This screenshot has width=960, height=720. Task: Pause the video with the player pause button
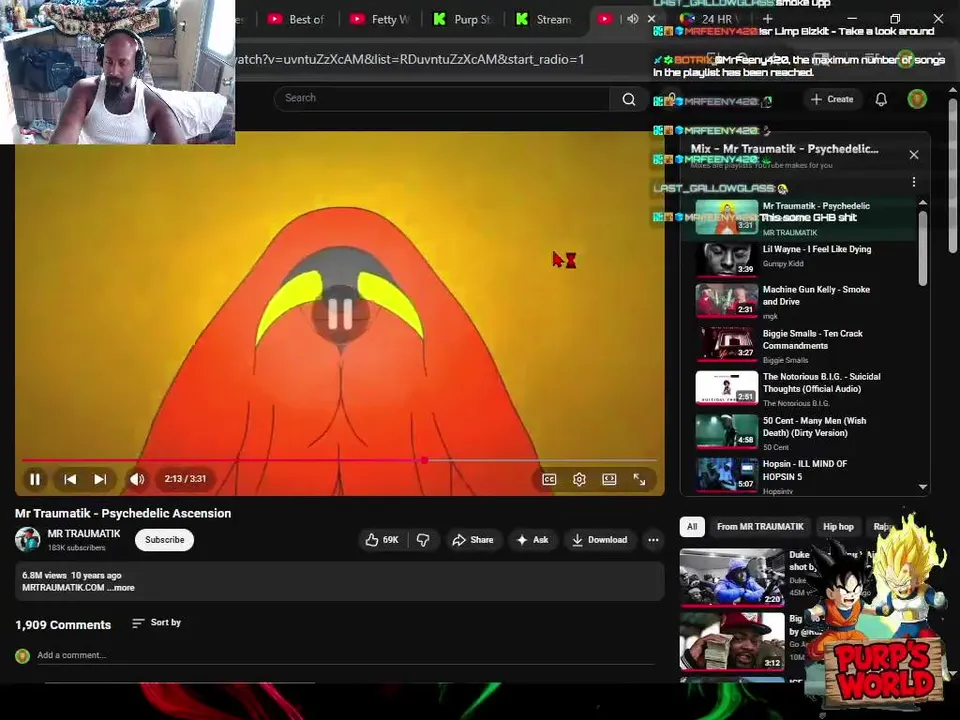coord(35,479)
